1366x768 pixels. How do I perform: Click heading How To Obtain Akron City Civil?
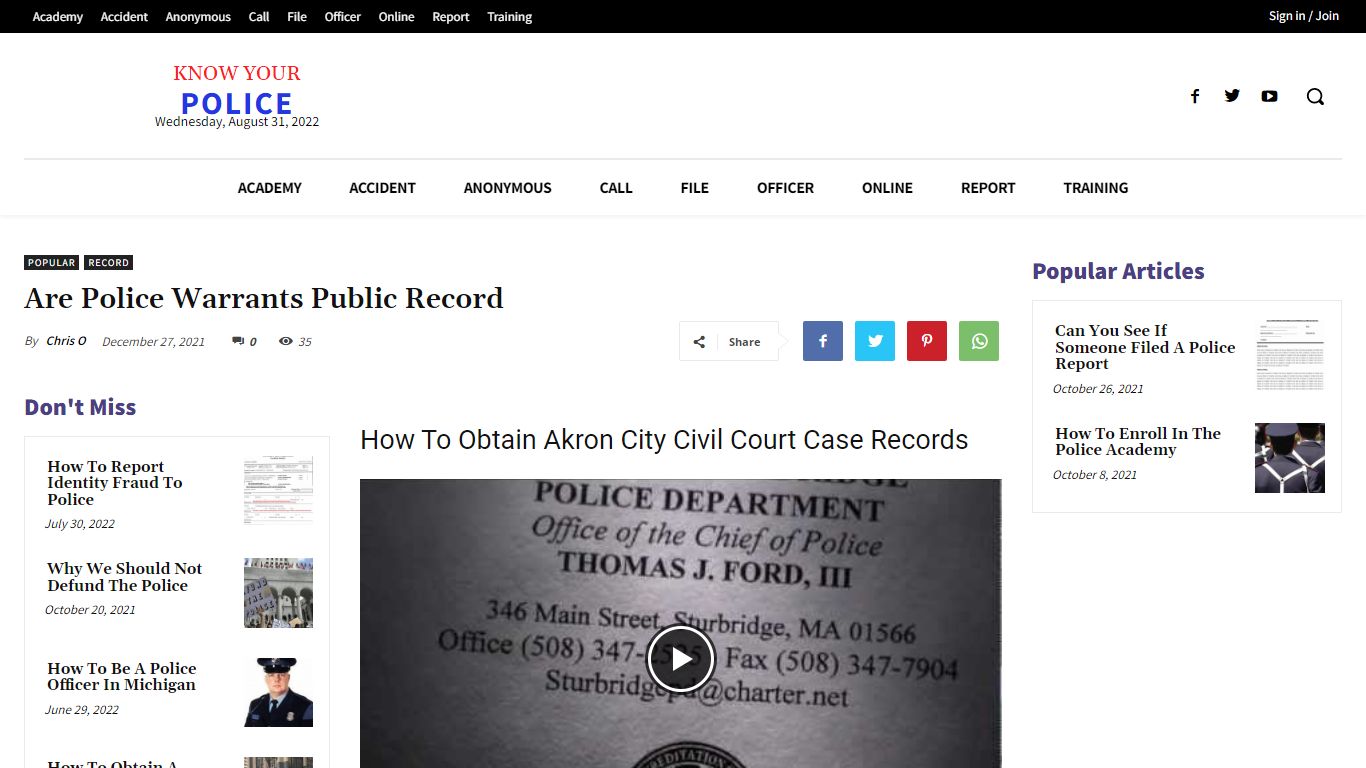click(664, 440)
